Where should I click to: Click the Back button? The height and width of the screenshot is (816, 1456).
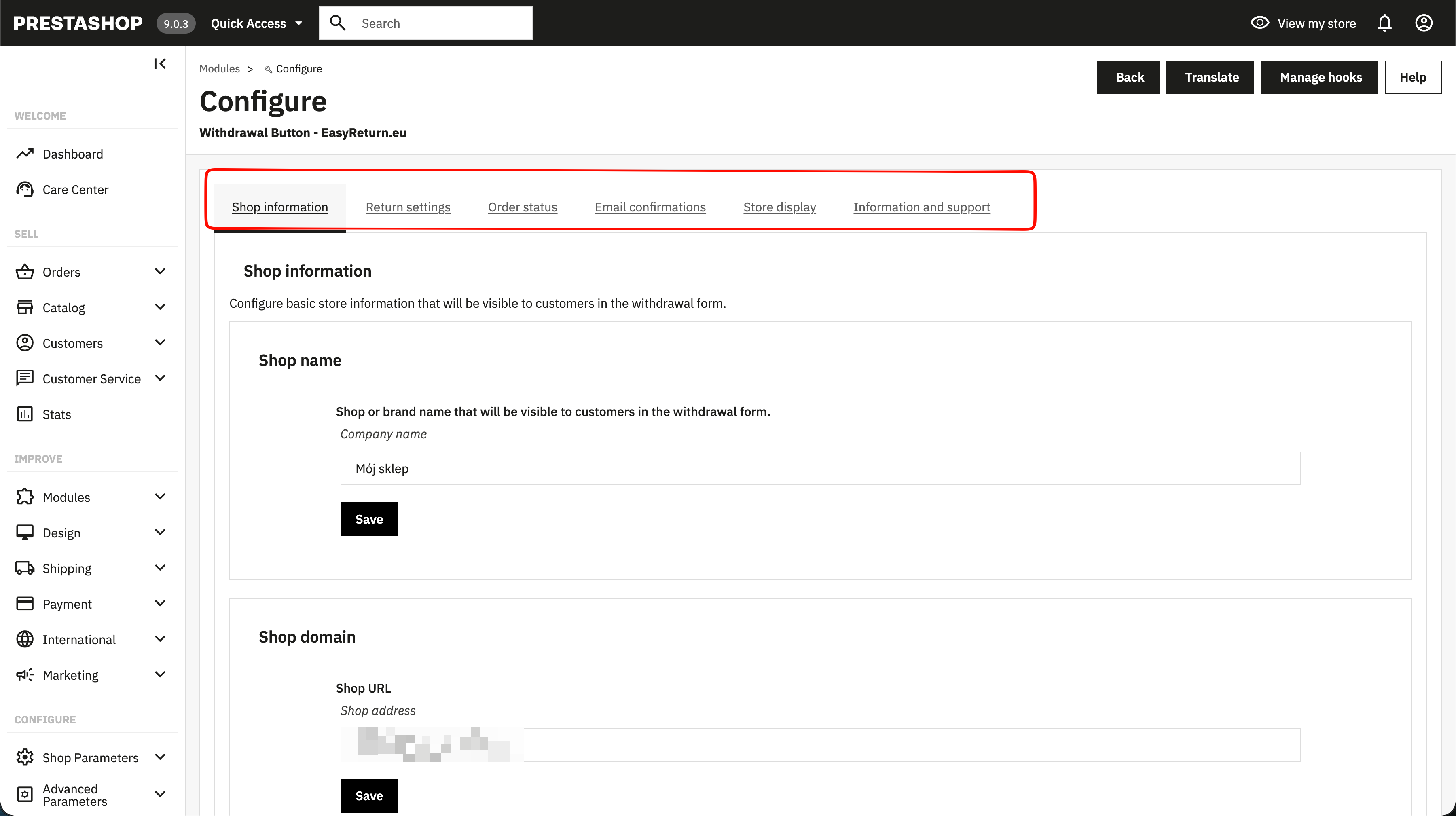click(1129, 77)
